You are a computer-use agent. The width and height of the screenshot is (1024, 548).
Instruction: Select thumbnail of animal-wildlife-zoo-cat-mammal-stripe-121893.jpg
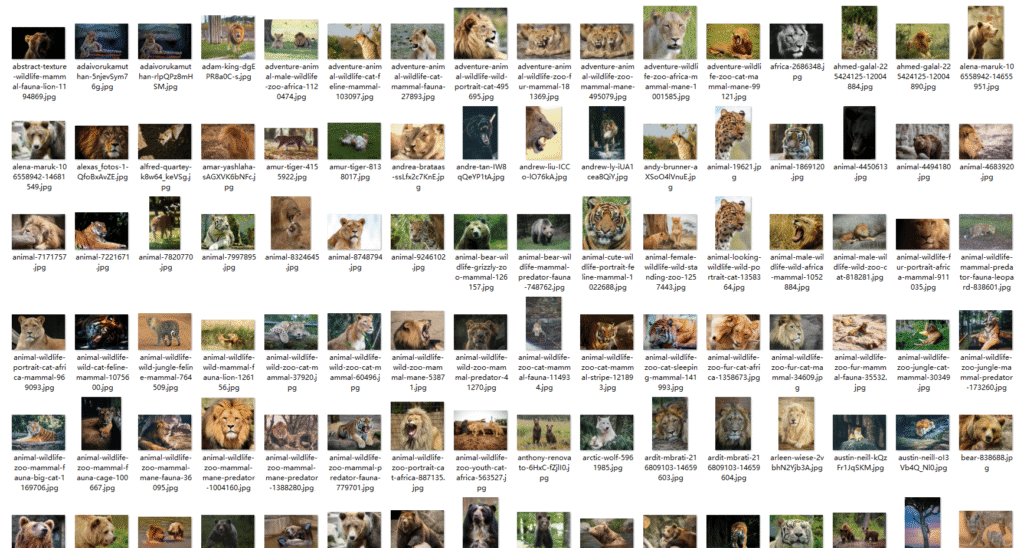click(607, 332)
